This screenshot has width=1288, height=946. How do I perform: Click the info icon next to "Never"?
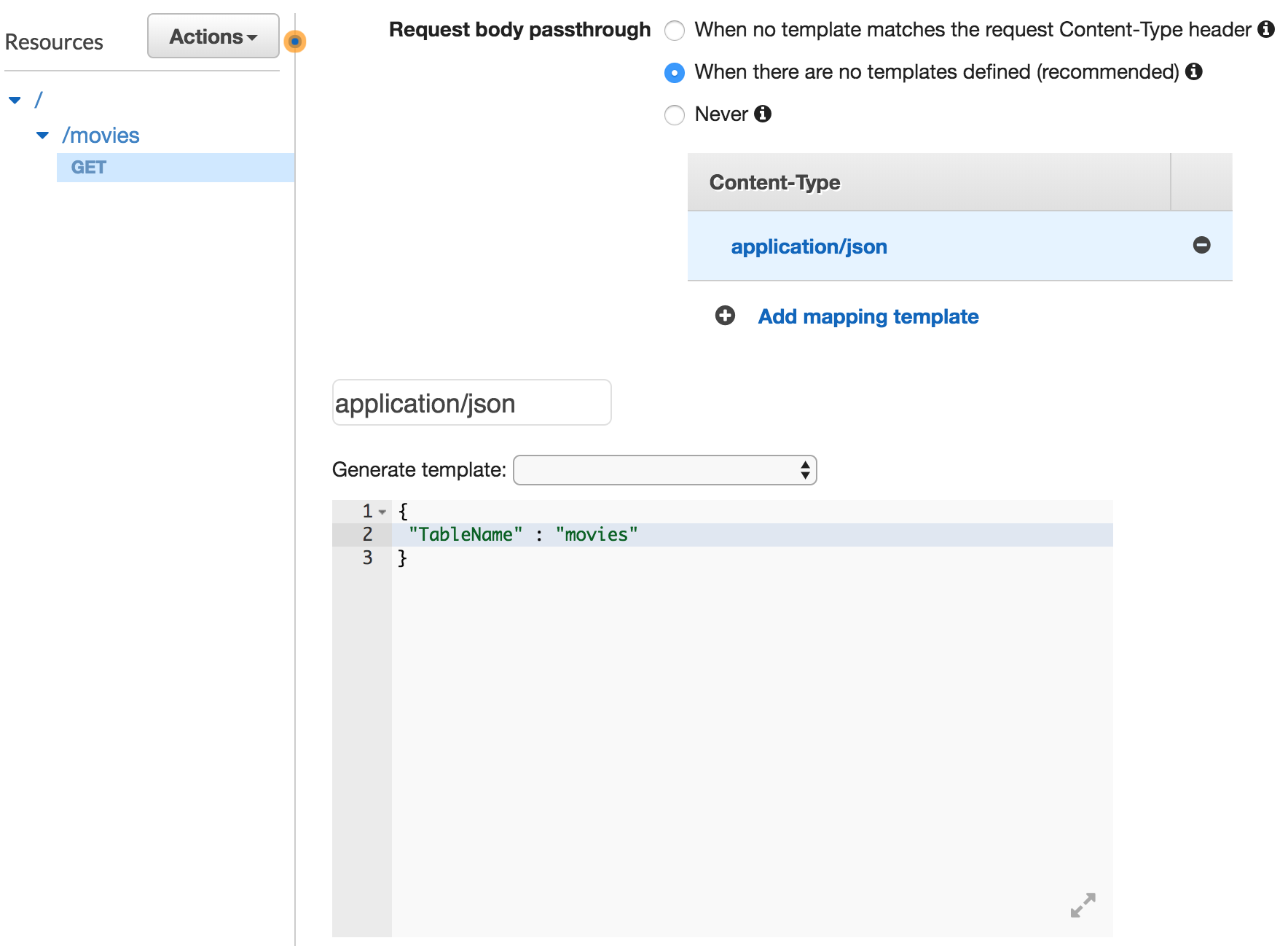click(762, 114)
